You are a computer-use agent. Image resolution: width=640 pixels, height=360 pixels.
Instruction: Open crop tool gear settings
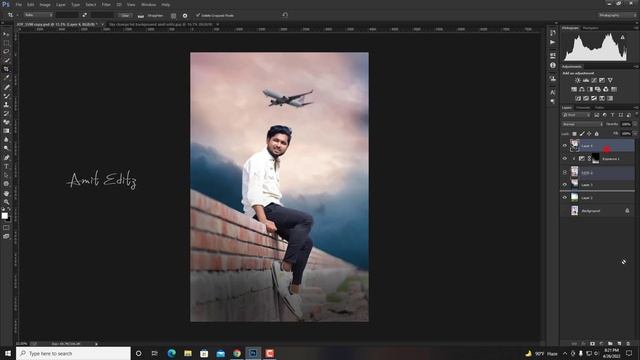(185, 16)
